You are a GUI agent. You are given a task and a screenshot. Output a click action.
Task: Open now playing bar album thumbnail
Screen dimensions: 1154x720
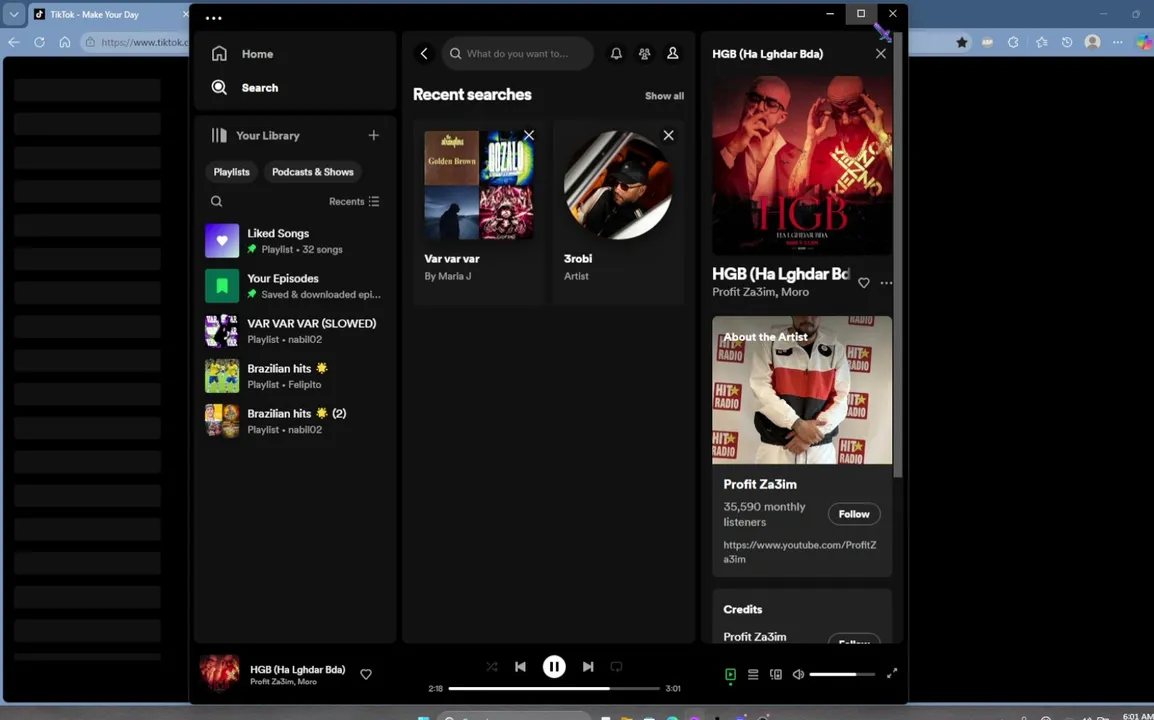pos(219,673)
